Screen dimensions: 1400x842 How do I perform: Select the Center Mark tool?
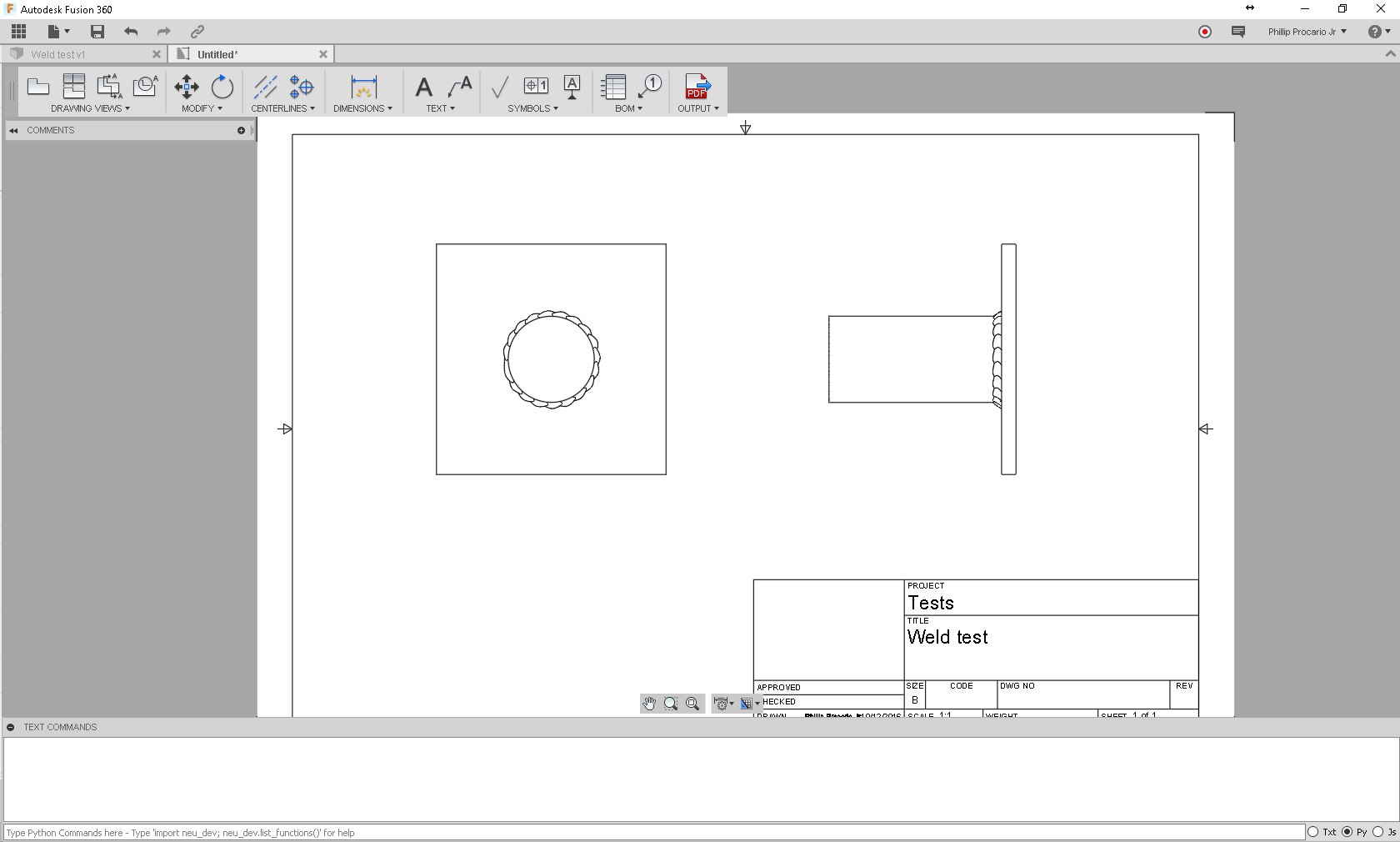coord(302,87)
